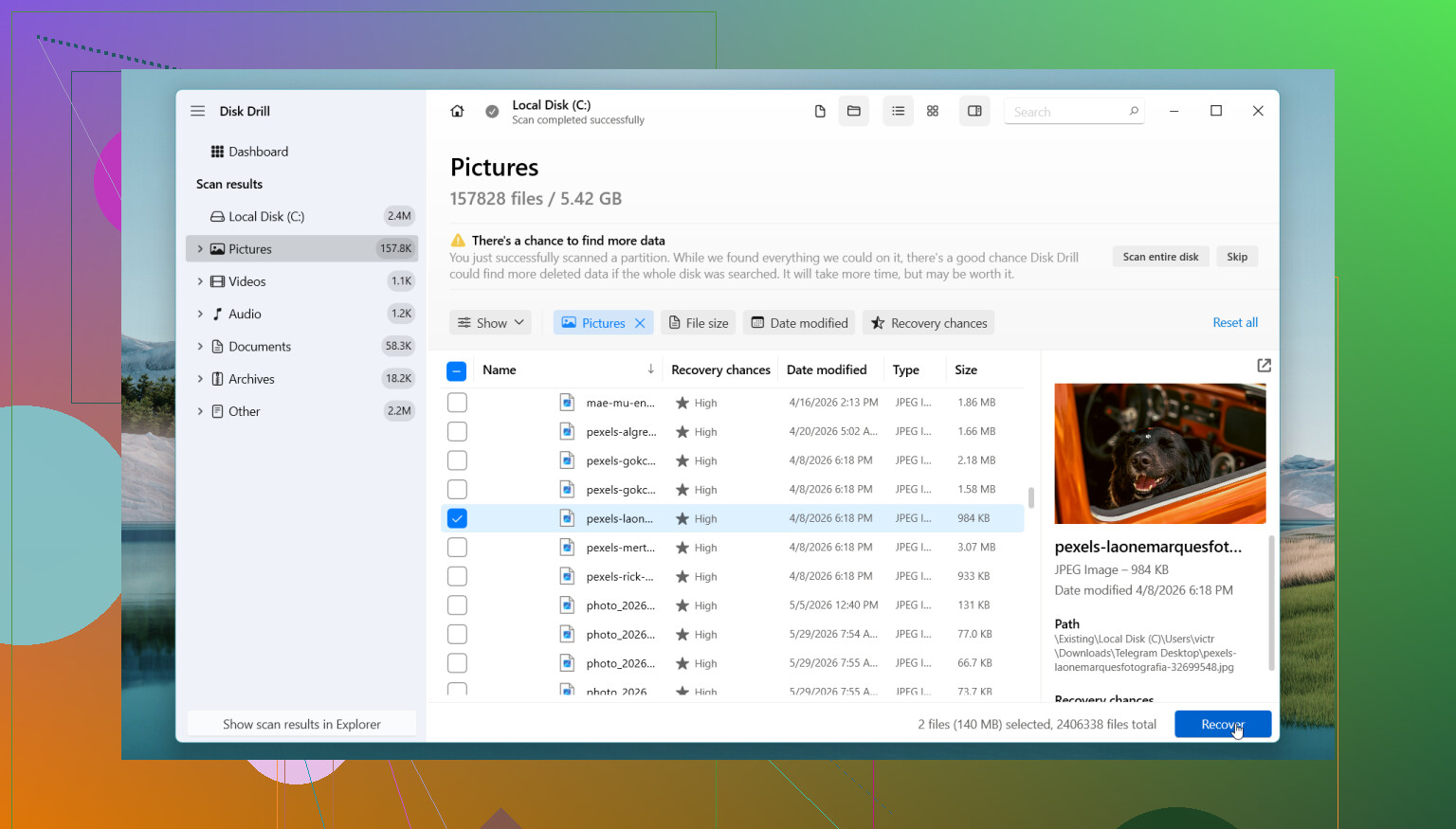Sort by the Recovery chances column header
The height and width of the screenshot is (829, 1456).
[720, 369]
